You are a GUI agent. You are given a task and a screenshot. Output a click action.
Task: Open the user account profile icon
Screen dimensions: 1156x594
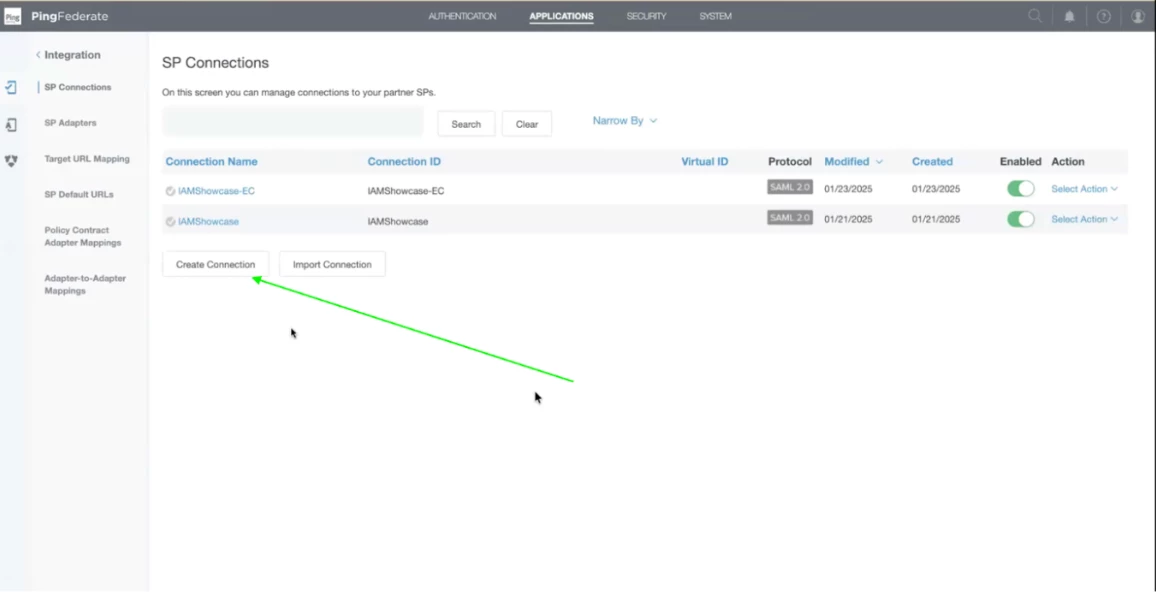point(1138,16)
